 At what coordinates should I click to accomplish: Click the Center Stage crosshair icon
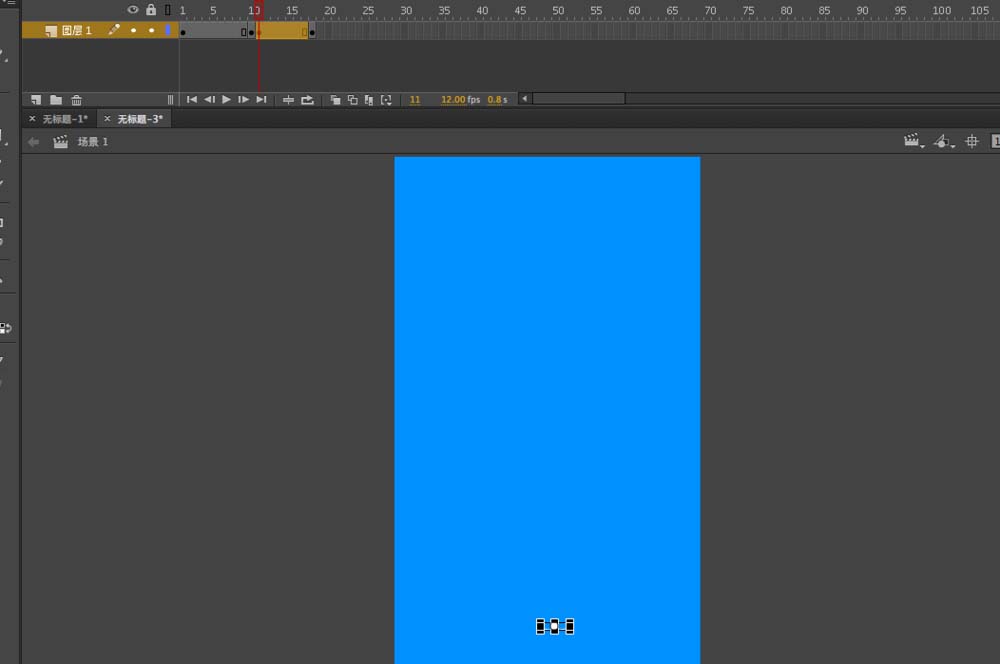click(971, 142)
